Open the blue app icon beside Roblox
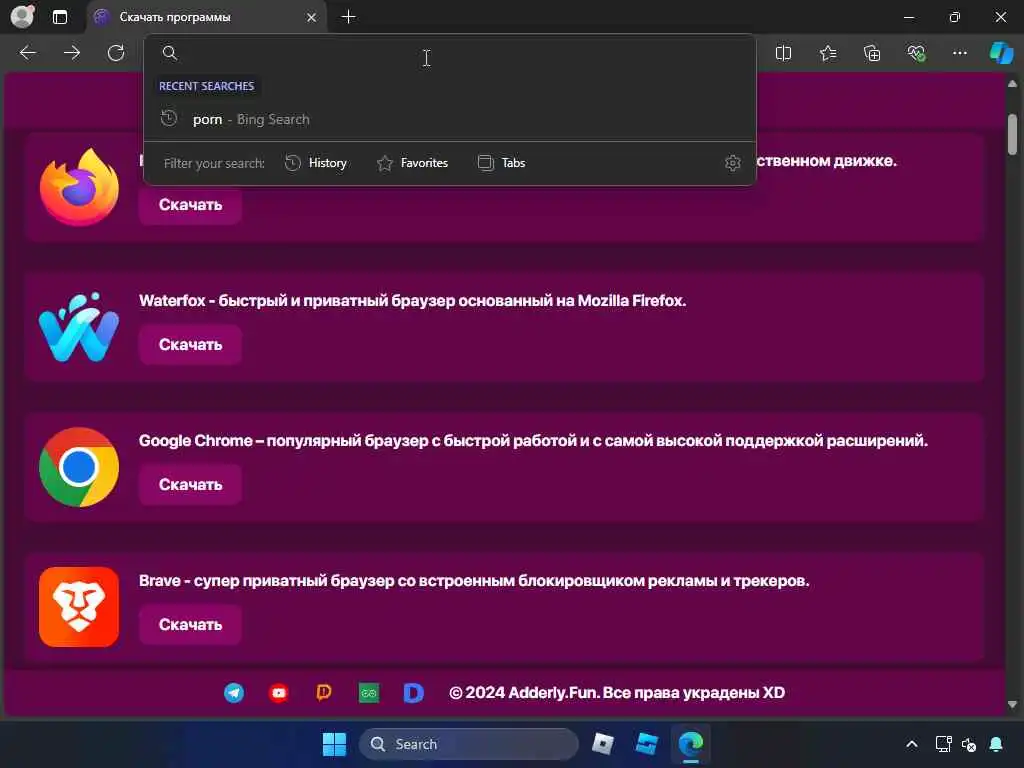 pos(647,744)
